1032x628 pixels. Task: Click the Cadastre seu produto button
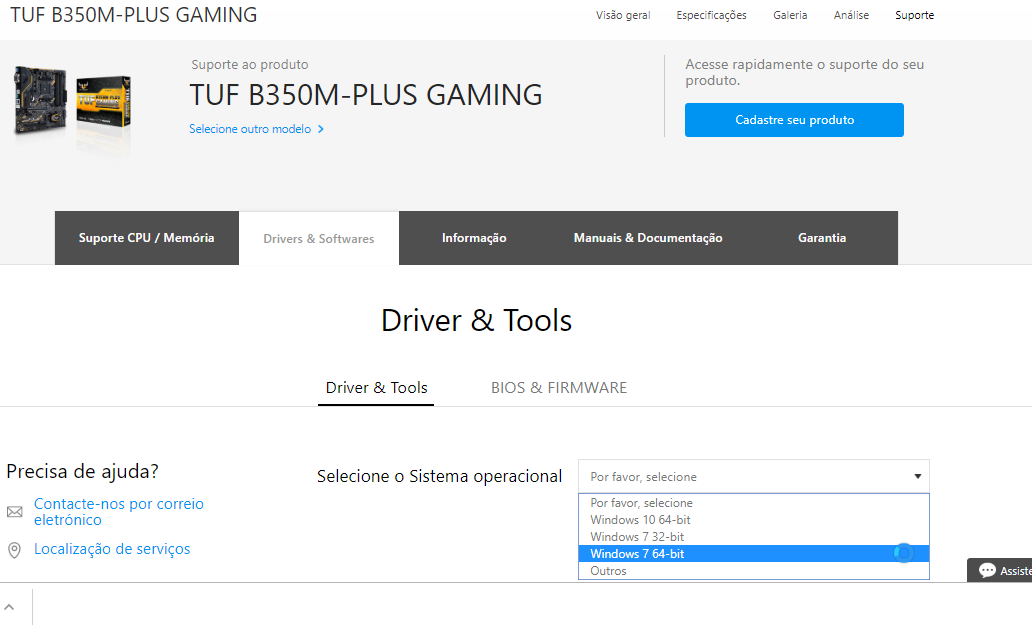tap(794, 120)
